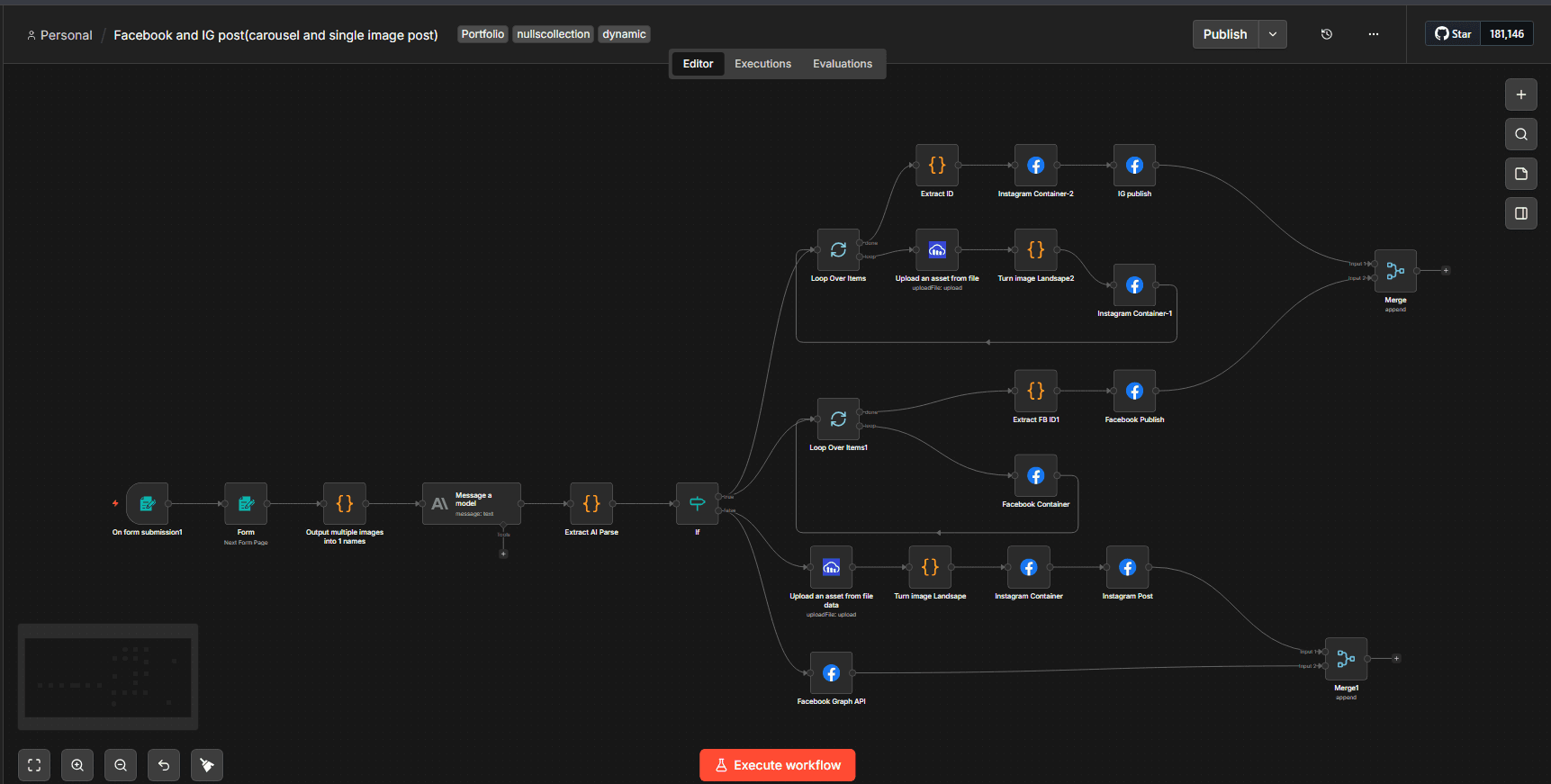Zoom out on the canvas
The height and width of the screenshot is (784, 1551).
click(121, 765)
